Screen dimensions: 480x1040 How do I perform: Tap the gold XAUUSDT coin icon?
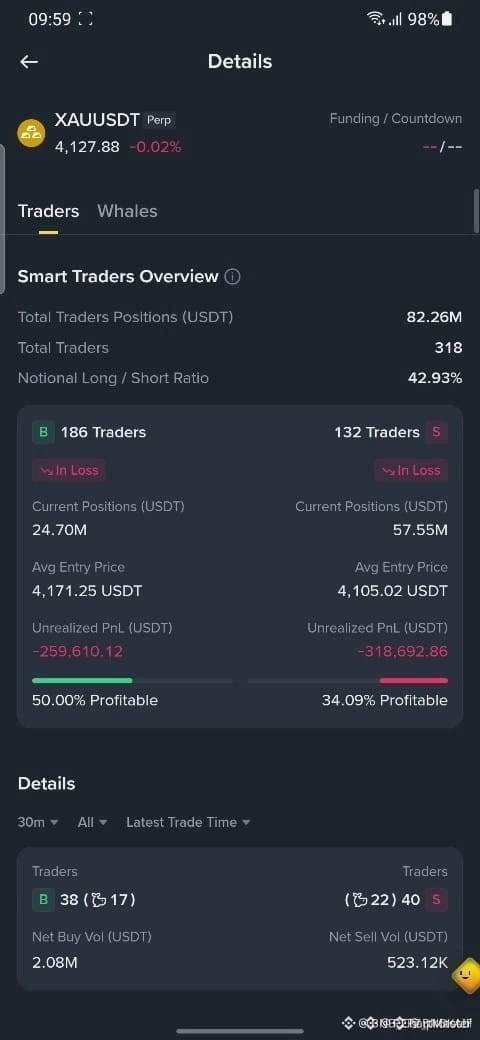pos(31,133)
